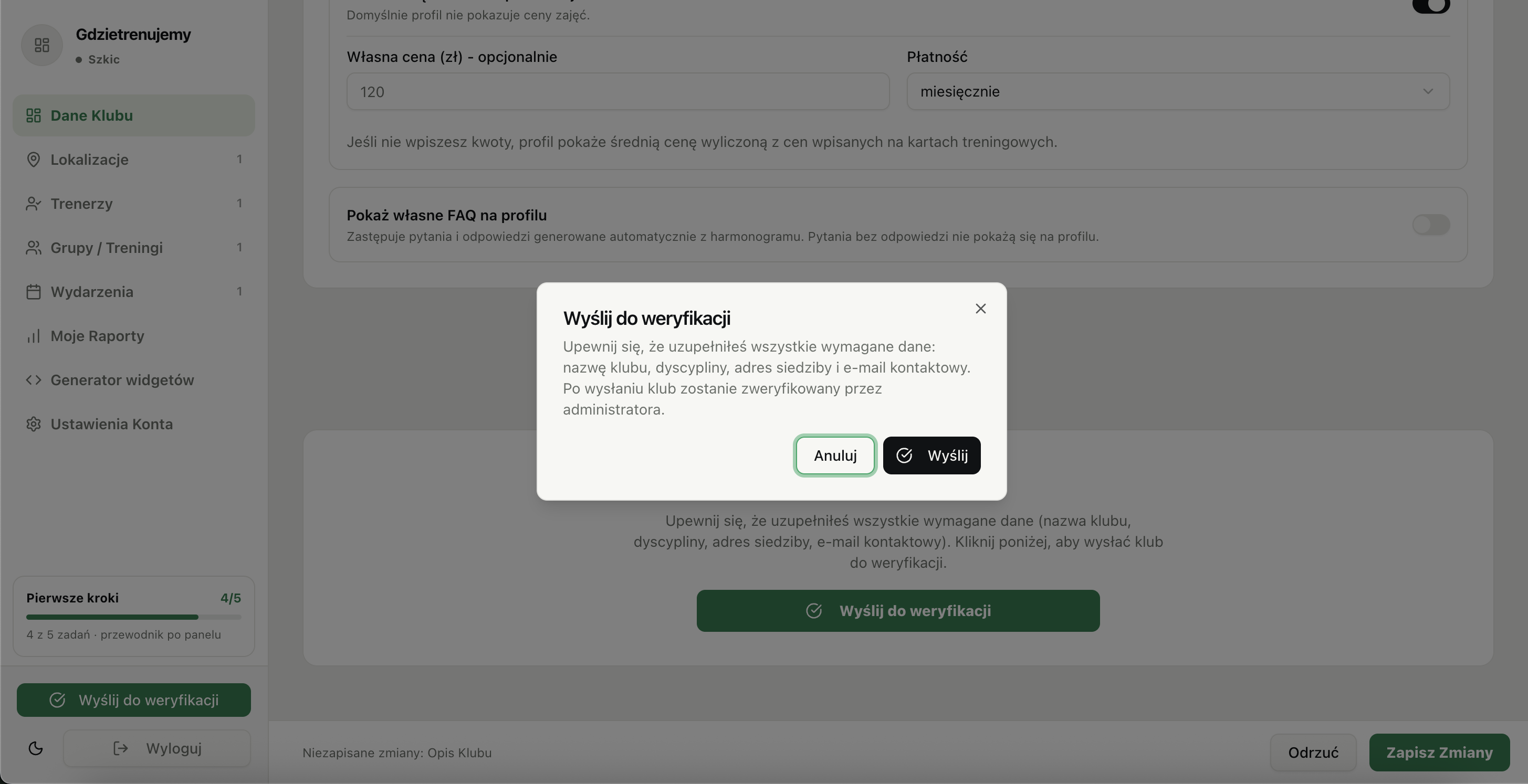Toggle the price display switch at top right
This screenshot has height=784, width=1528.
[1431, 5]
